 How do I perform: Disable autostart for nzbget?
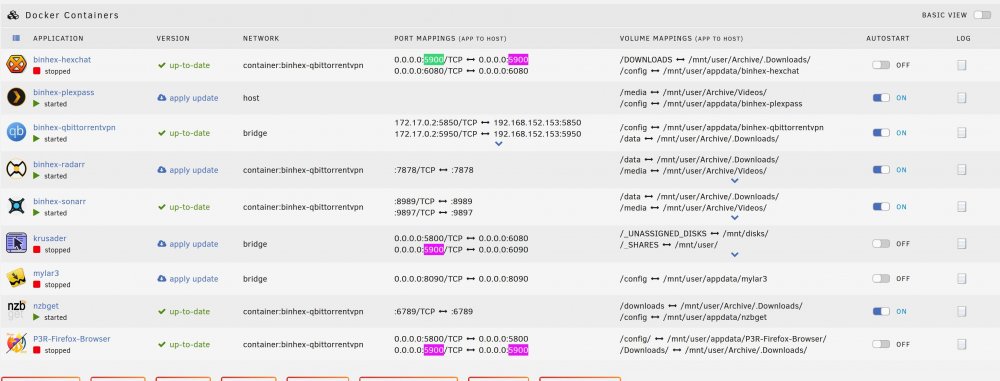881,311
